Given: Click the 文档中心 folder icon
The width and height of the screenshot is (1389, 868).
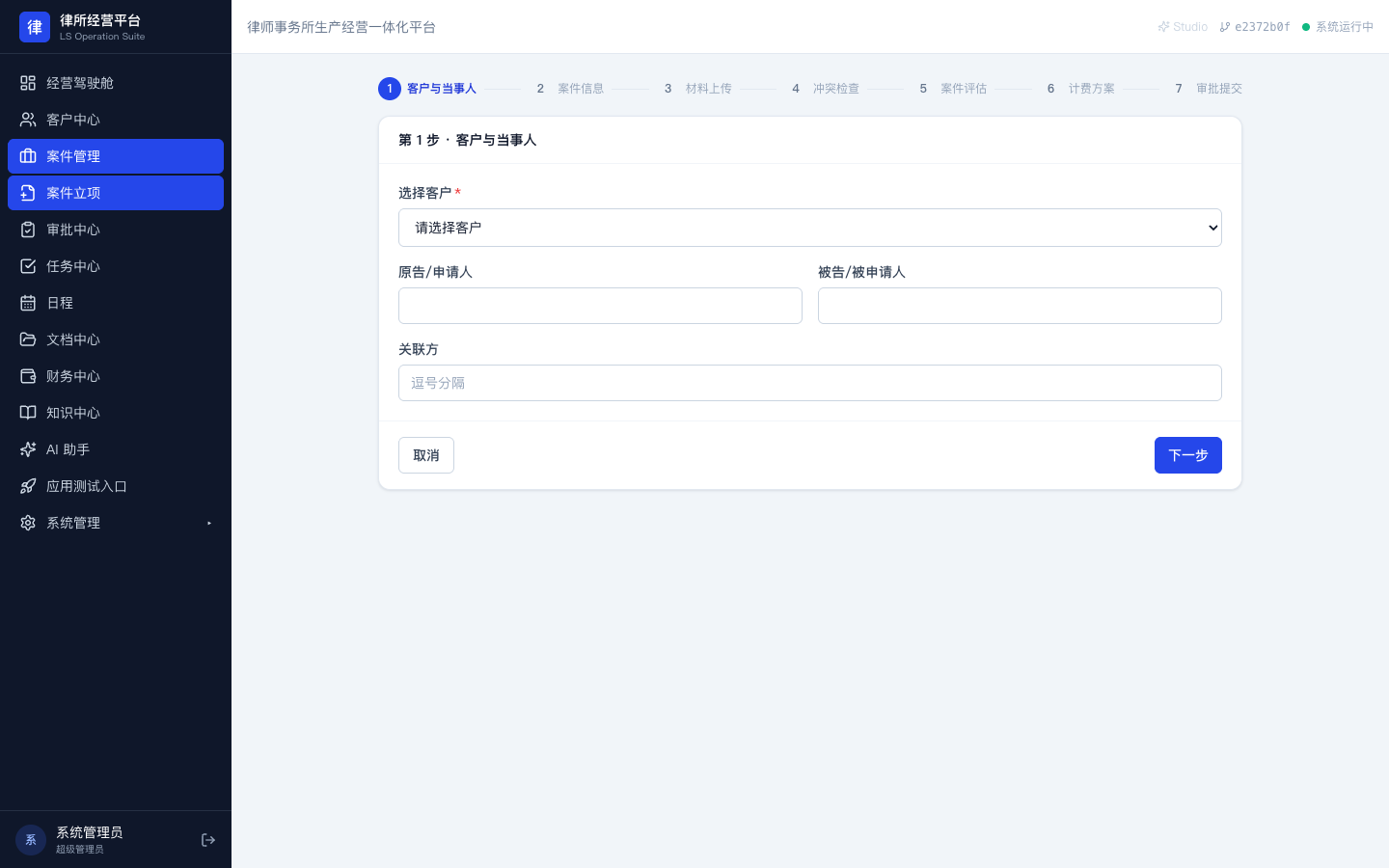Looking at the screenshot, I should click(x=28, y=339).
